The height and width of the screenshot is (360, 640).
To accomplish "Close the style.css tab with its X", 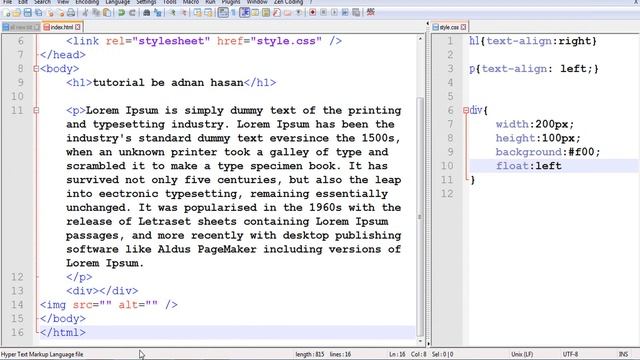I will [x=463, y=27].
